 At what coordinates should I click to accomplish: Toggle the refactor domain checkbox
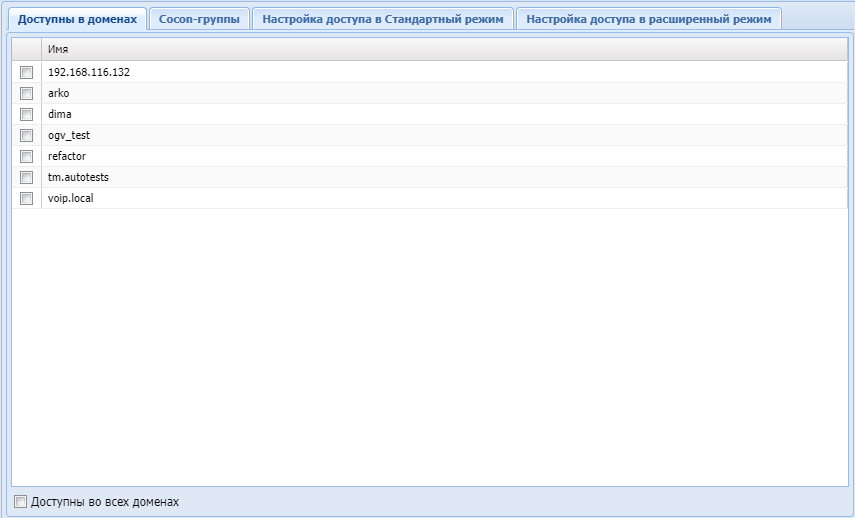point(26,156)
